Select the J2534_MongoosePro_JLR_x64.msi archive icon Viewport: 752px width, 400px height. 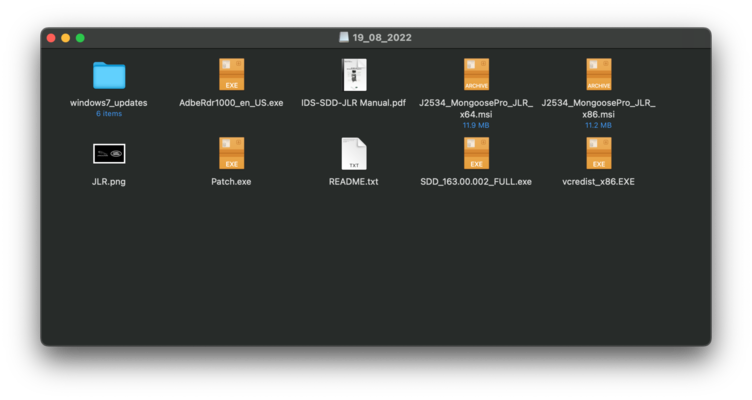476,74
